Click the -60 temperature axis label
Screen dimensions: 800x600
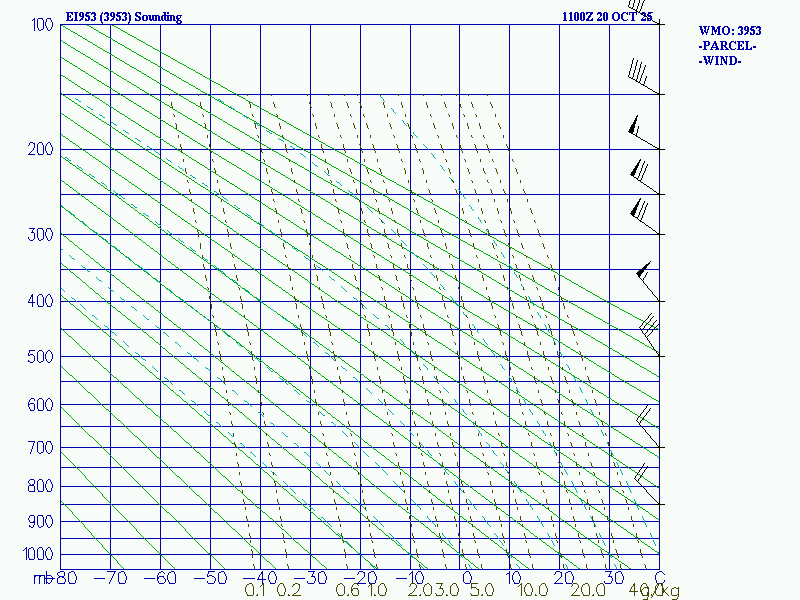[160, 578]
